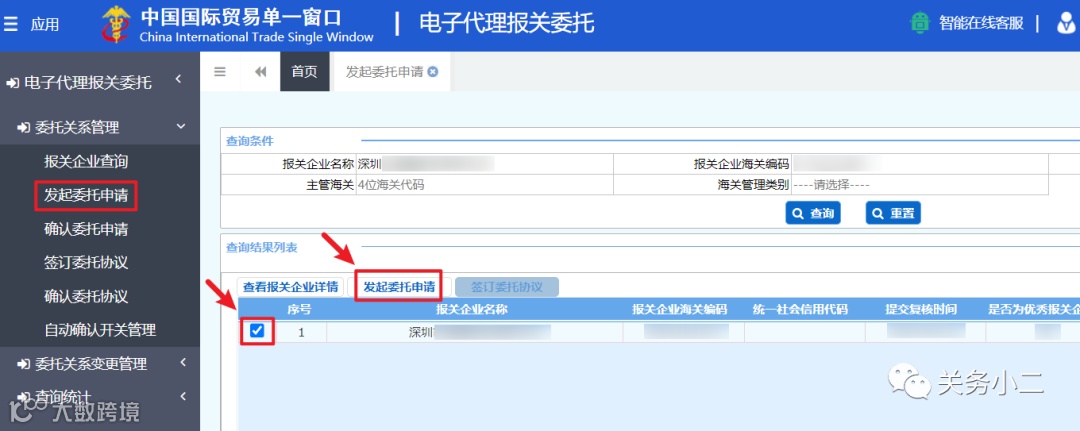The image size is (1080, 431).
Task: Click the 智能在线客服 header link
Action: pos(981,23)
